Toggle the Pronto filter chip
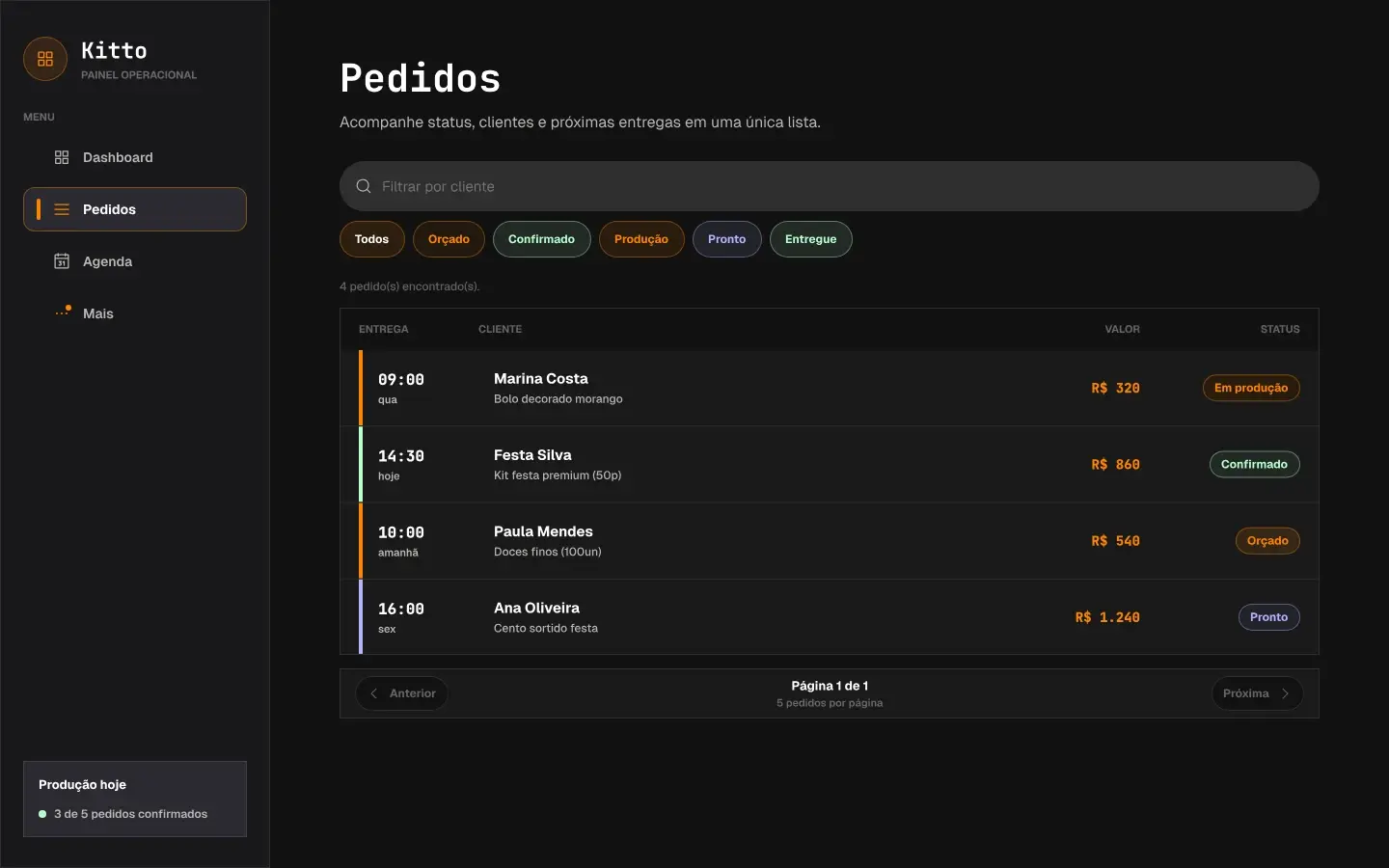The width and height of the screenshot is (1389, 868). (726, 239)
